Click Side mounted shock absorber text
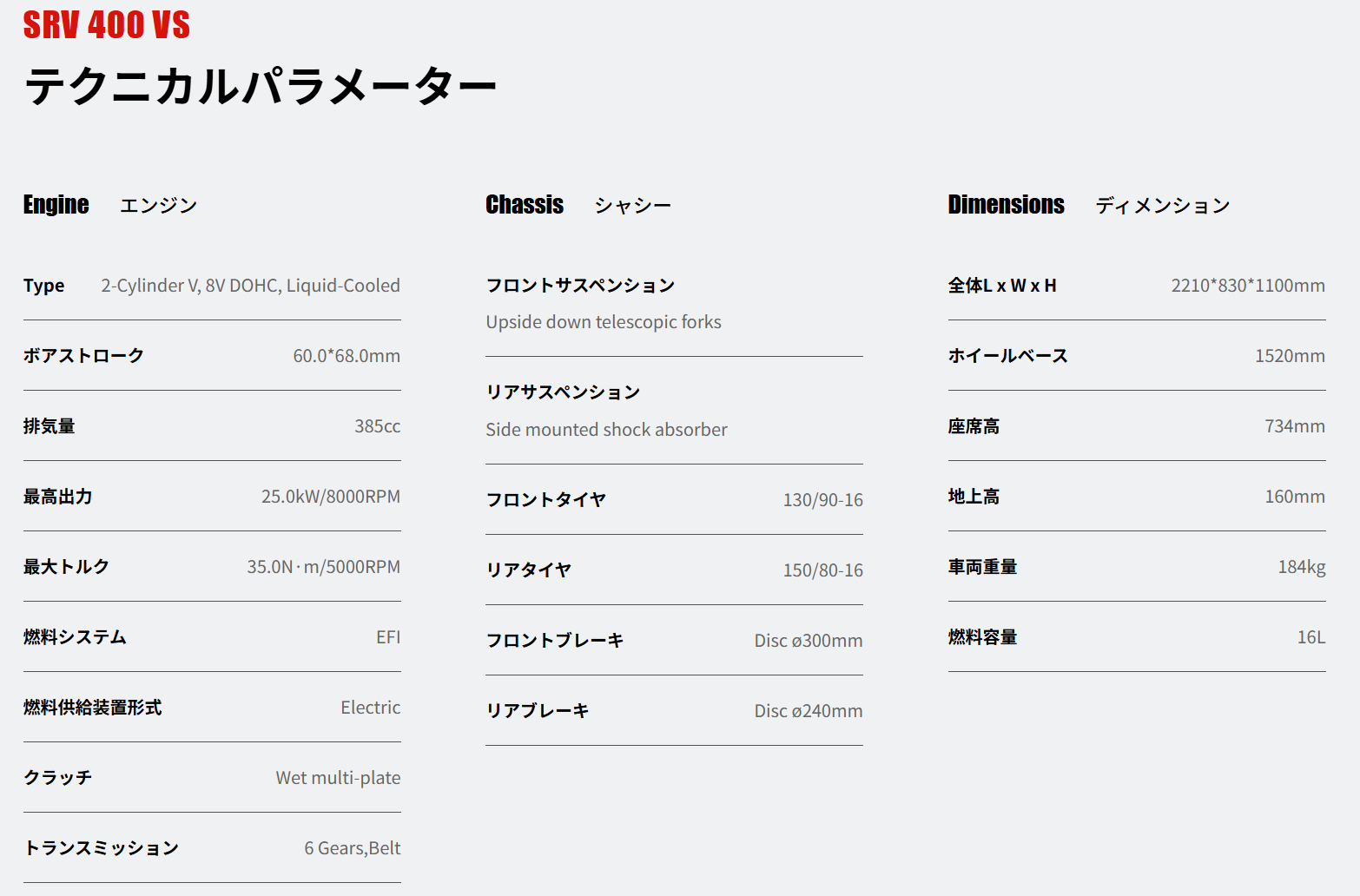The image size is (1360, 896). (606, 430)
